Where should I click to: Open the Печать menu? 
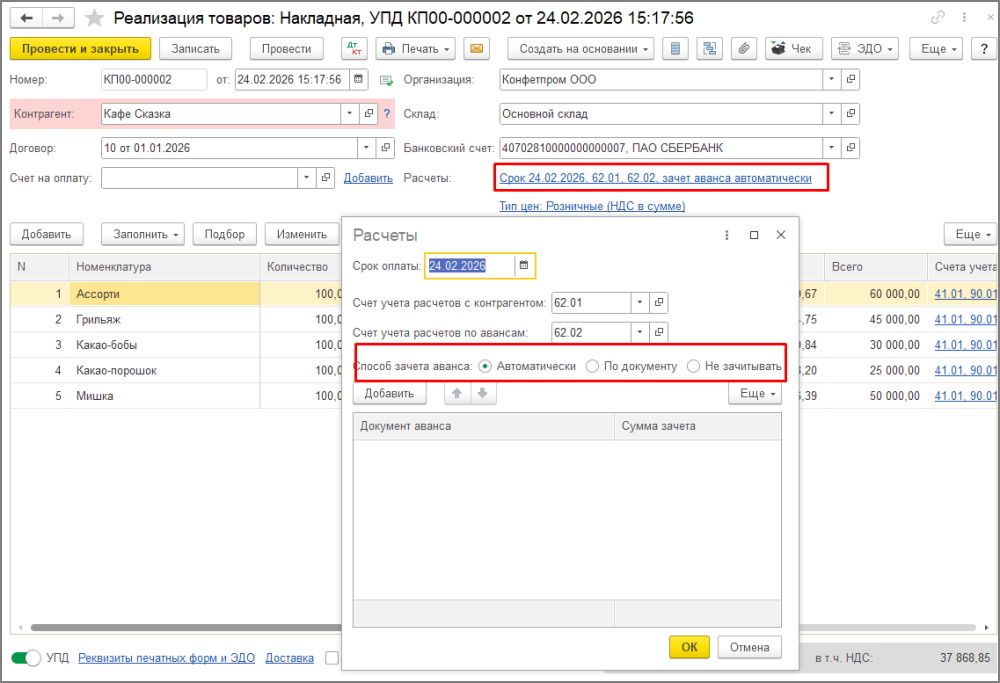coord(415,49)
